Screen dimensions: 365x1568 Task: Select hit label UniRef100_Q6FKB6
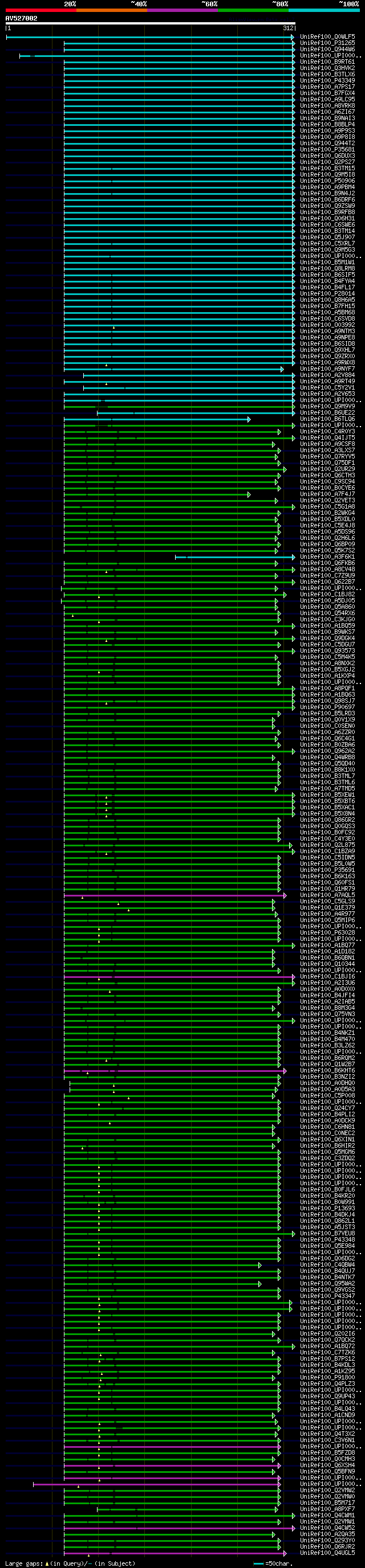pyautogui.click(x=328, y=563)
